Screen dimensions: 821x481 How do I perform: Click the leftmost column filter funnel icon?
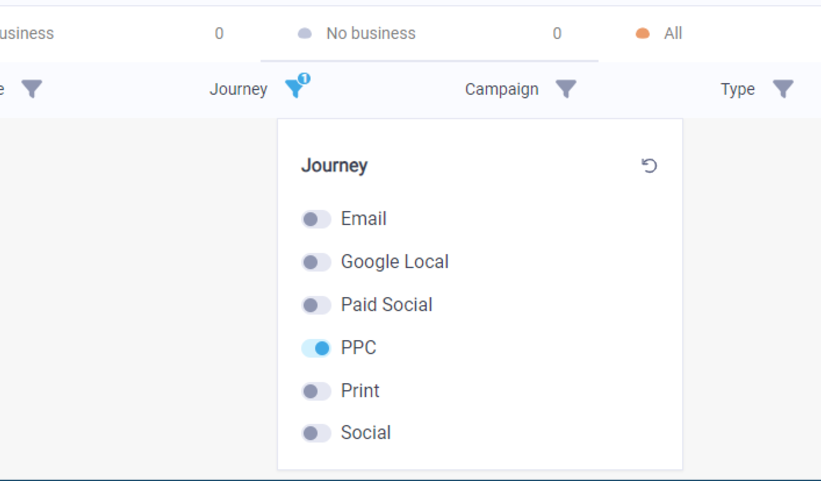click(32, 89)
